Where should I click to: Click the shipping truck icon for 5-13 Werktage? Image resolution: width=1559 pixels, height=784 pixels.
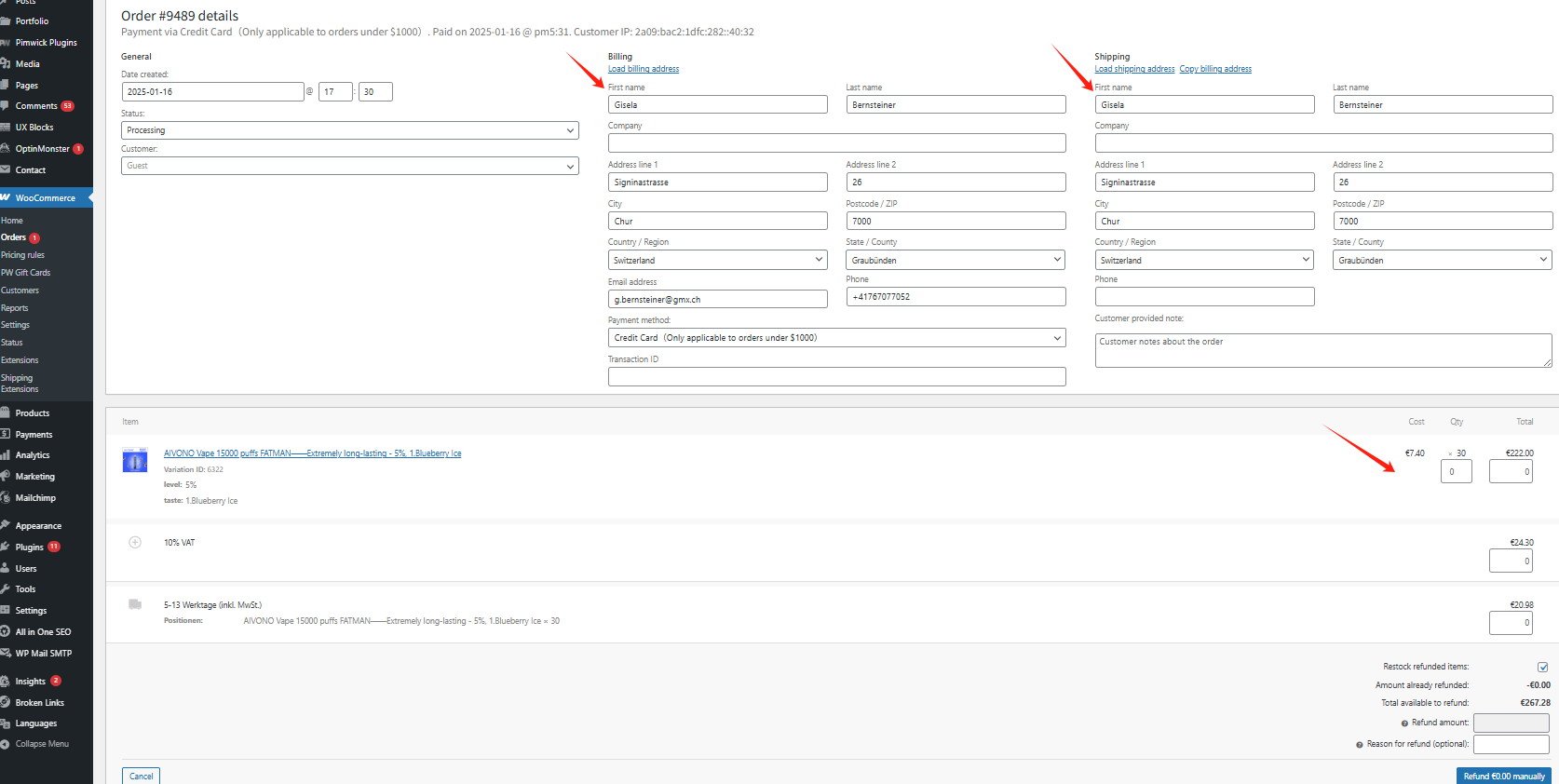135,605
